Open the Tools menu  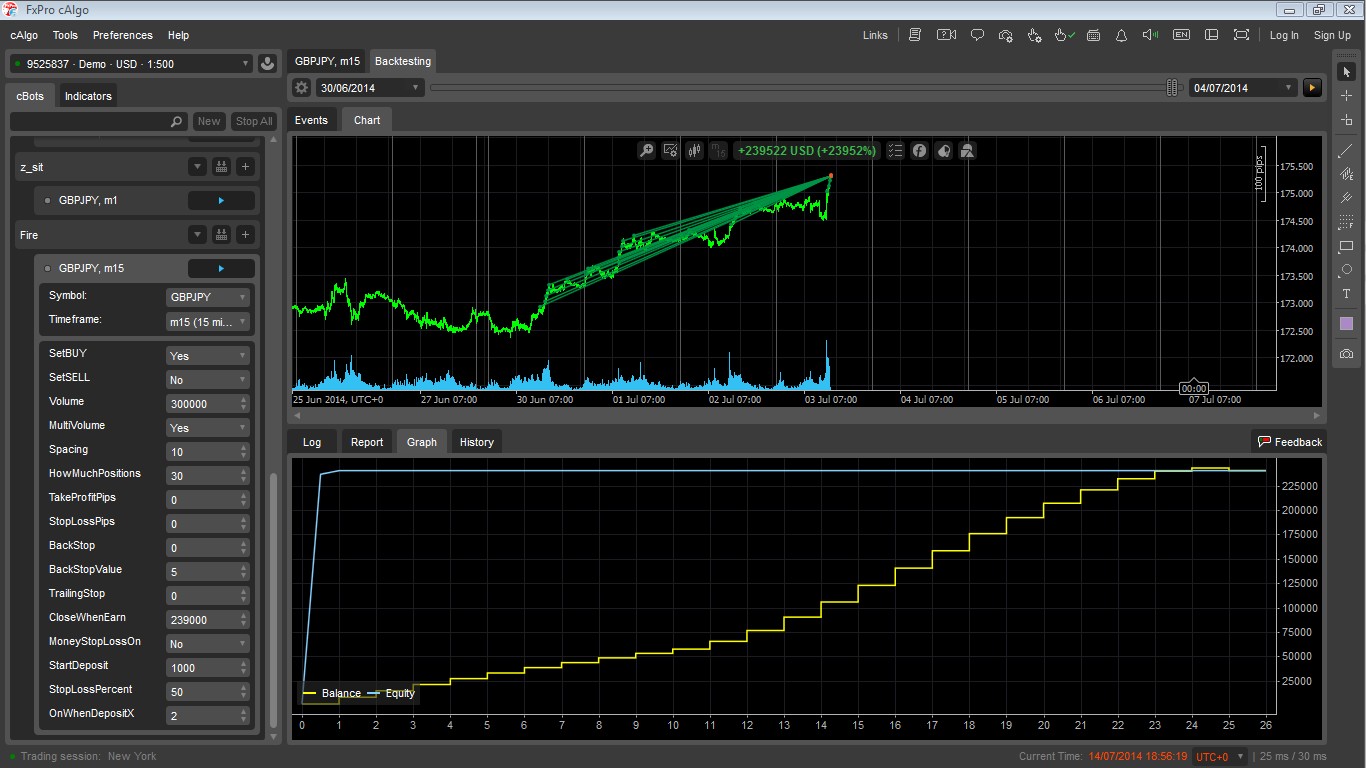(x=65, y=35)
